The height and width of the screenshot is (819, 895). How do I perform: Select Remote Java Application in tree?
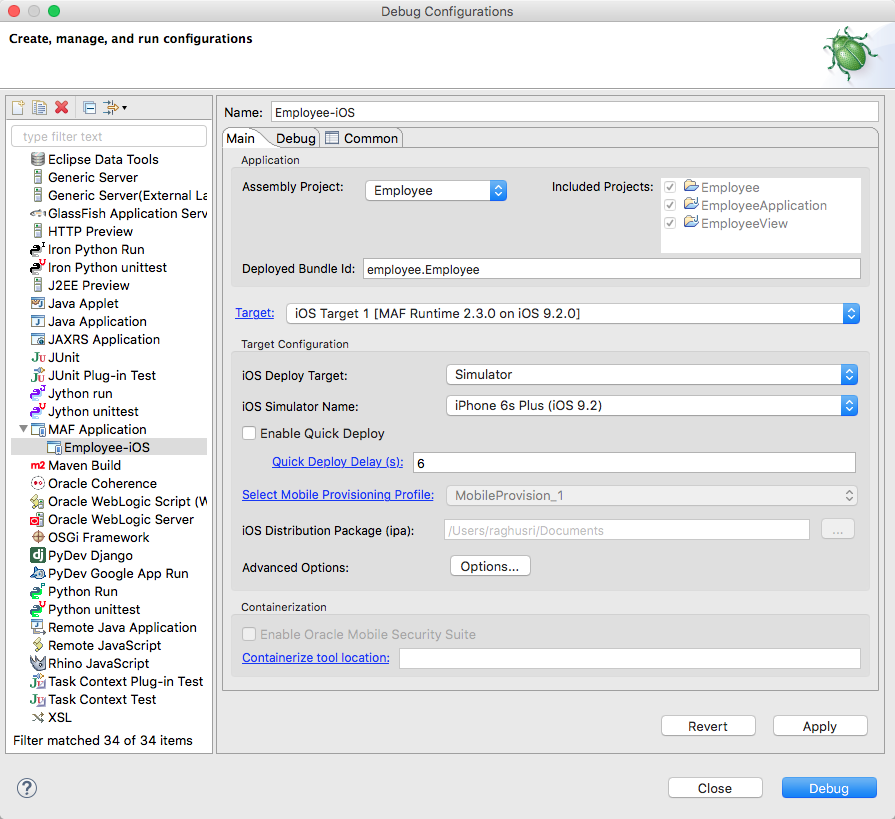(x=122, y=627)
